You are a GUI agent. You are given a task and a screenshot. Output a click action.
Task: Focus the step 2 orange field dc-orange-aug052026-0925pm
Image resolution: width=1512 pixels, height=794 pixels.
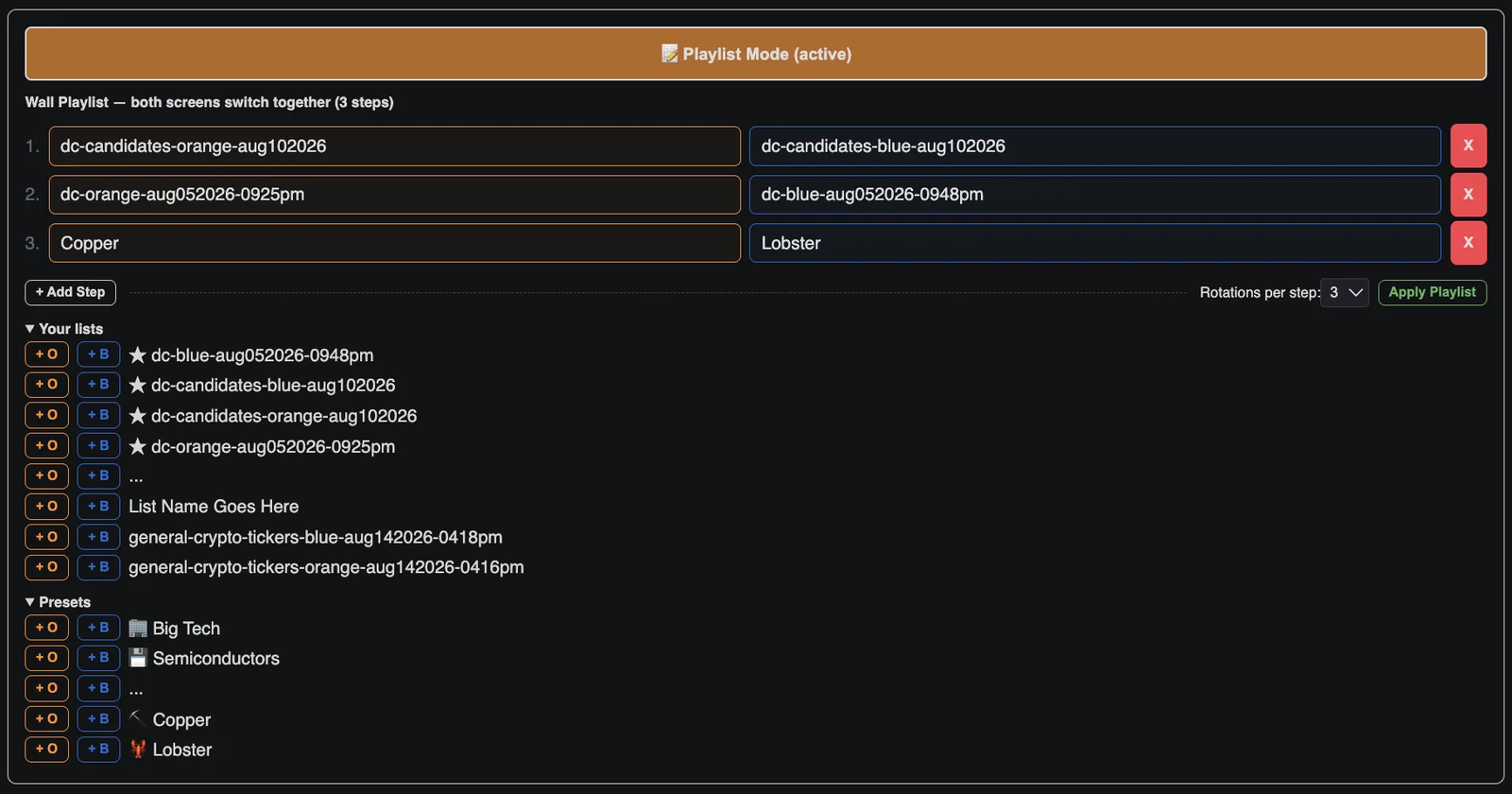click(394, 195)
